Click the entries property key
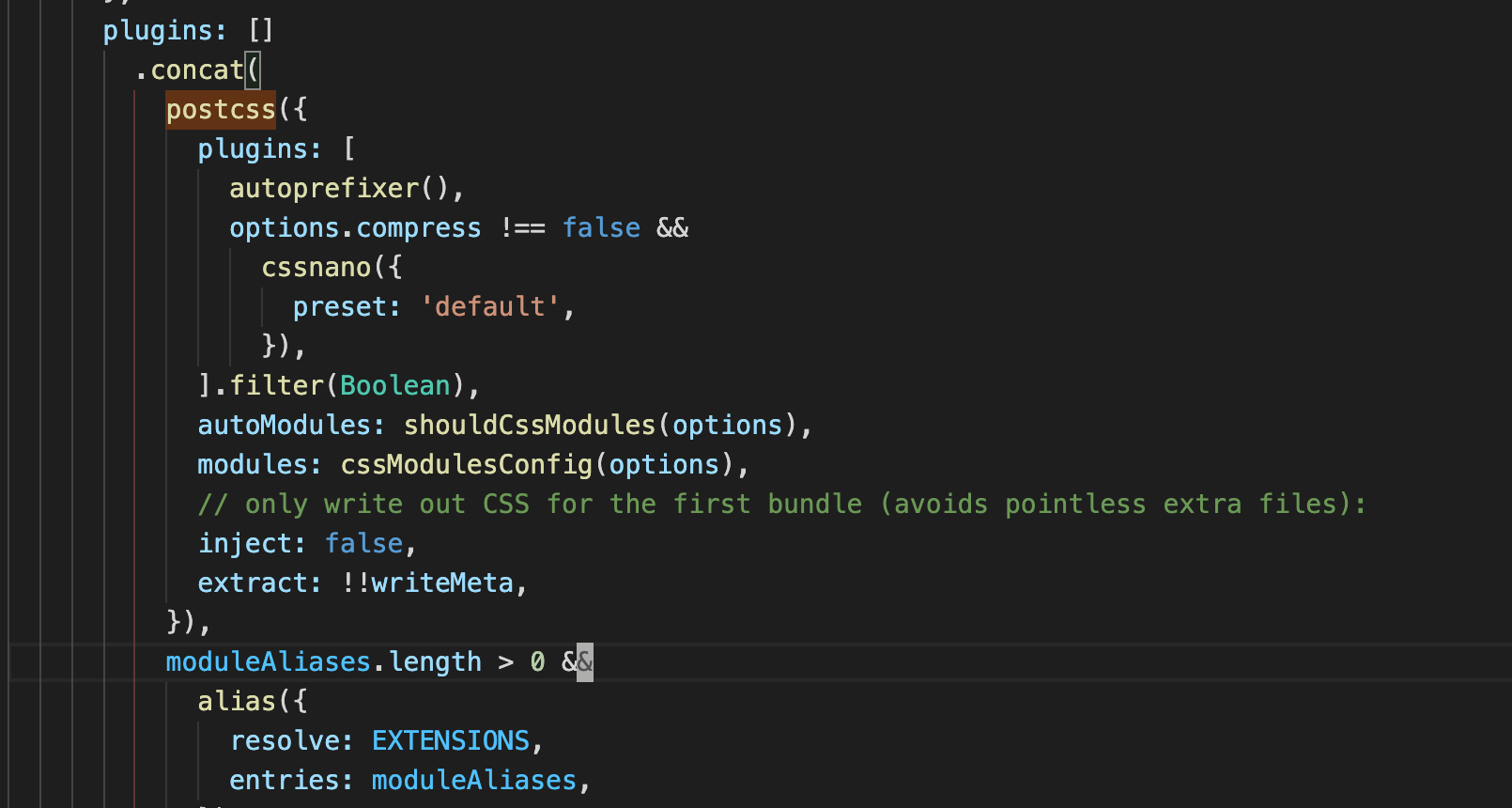Image resolution: width=1512 pixels, height=808 pixels. [285, 781]
